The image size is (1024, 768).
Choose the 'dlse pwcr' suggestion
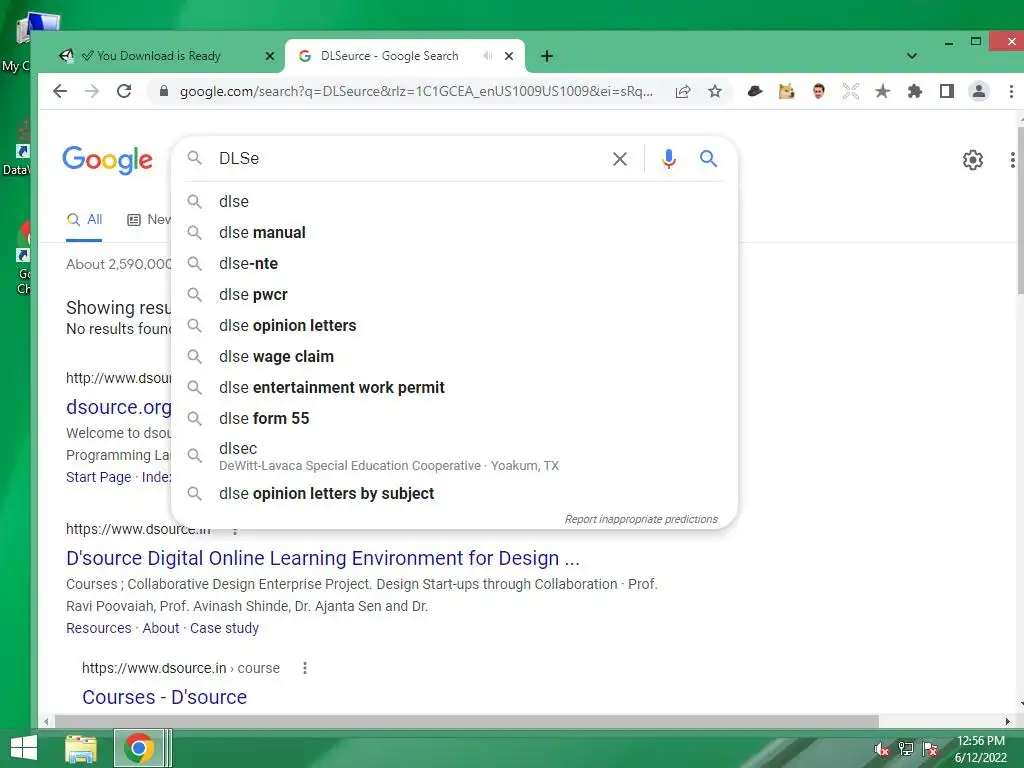(x=454, y=295)
